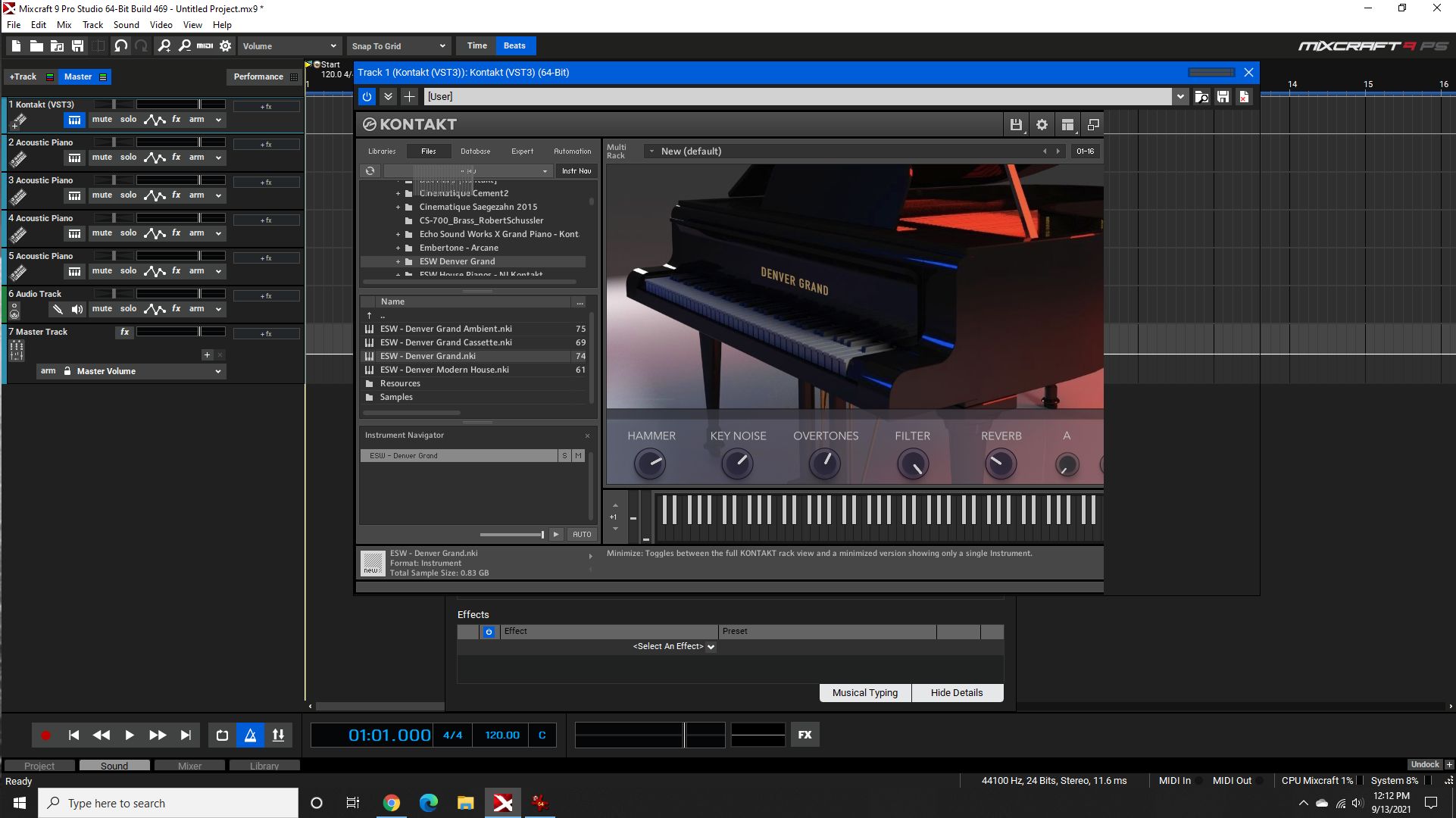
Task: Toggle plugin power button in Kontakt window
Action: click(367, 96)
